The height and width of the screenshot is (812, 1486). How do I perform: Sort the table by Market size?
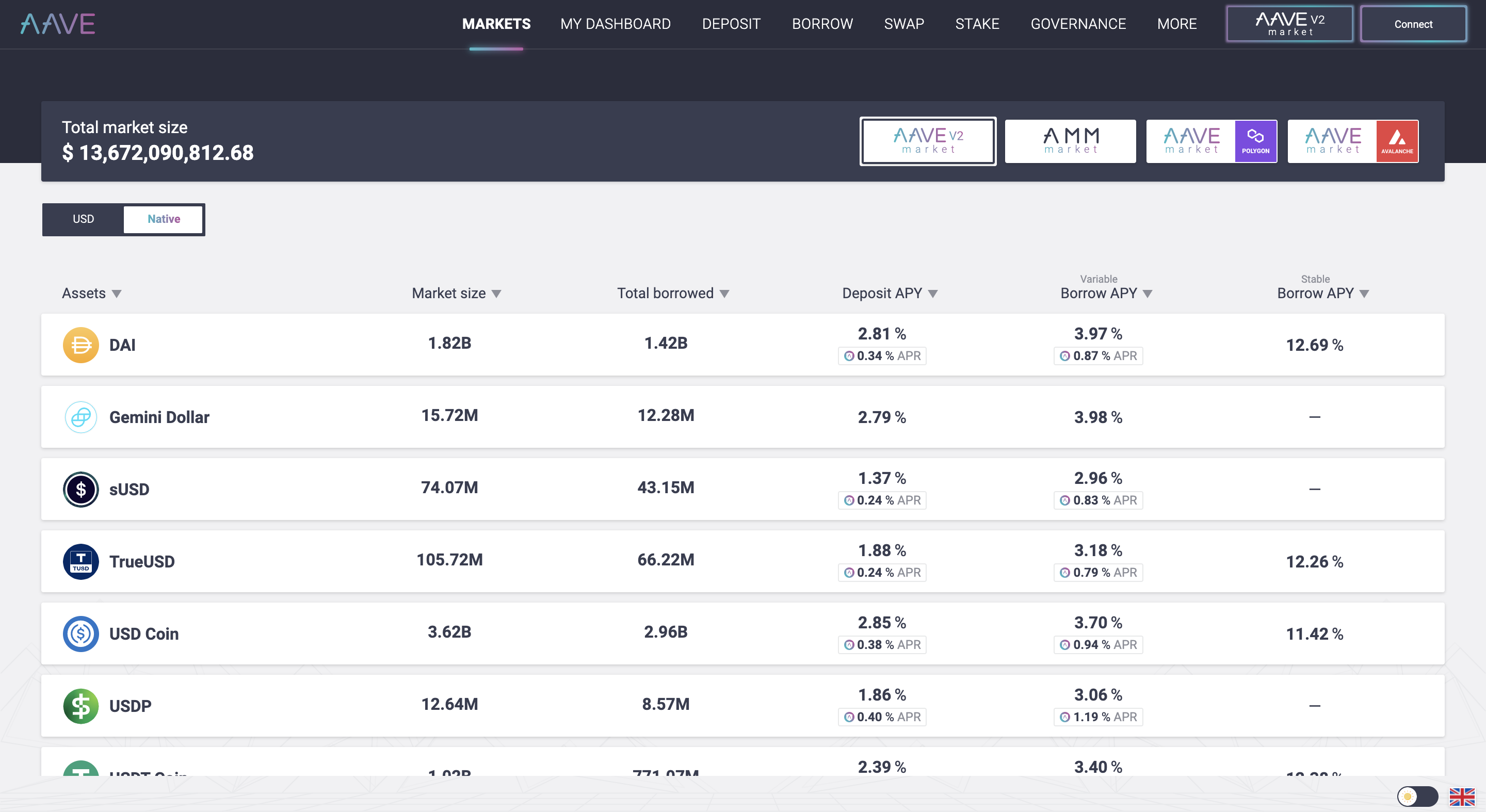456,293
